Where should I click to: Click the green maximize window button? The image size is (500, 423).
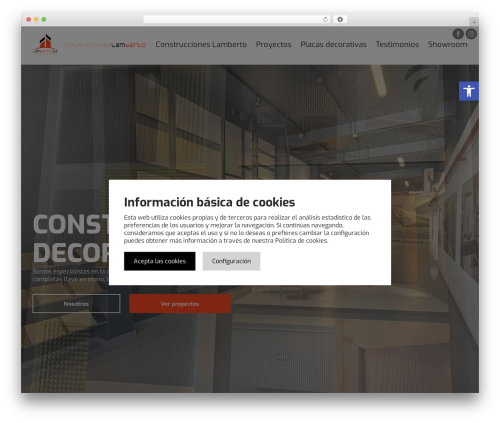(44, 19)
